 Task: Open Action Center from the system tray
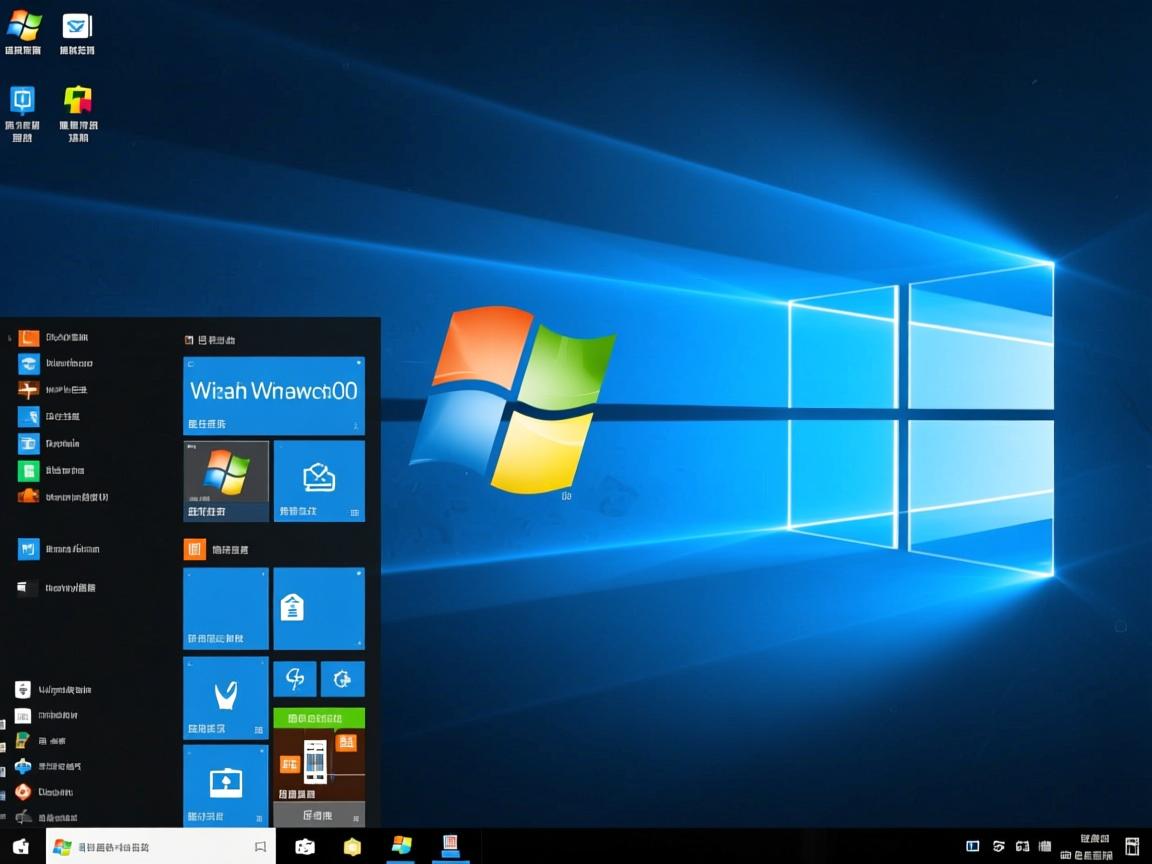click(1133, 845)
